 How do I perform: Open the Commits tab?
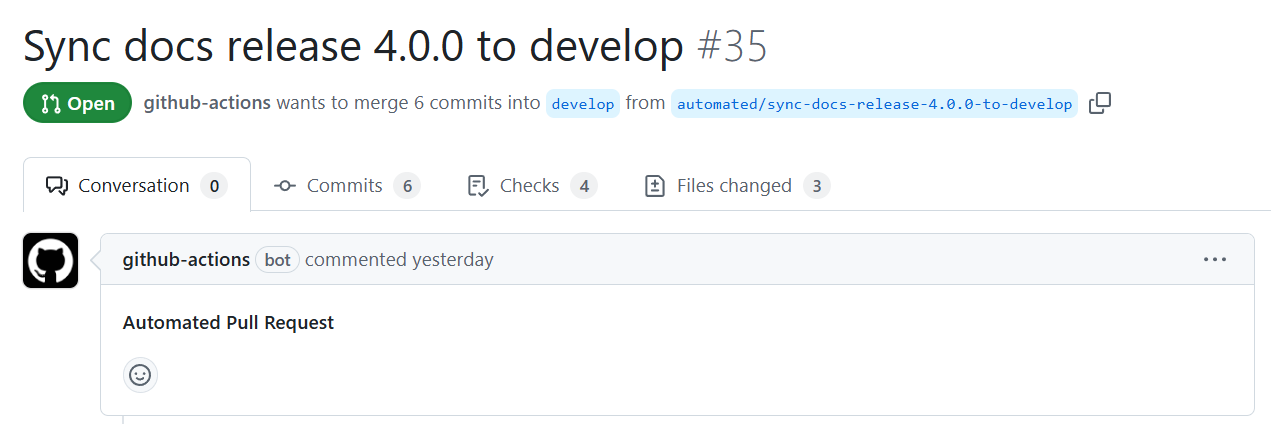pyautogui.click(x=347, y=186)
